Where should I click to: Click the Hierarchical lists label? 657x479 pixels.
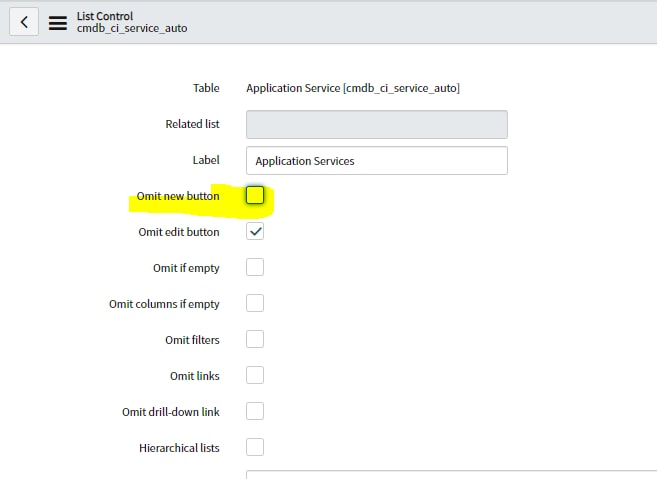click(179, 448)
